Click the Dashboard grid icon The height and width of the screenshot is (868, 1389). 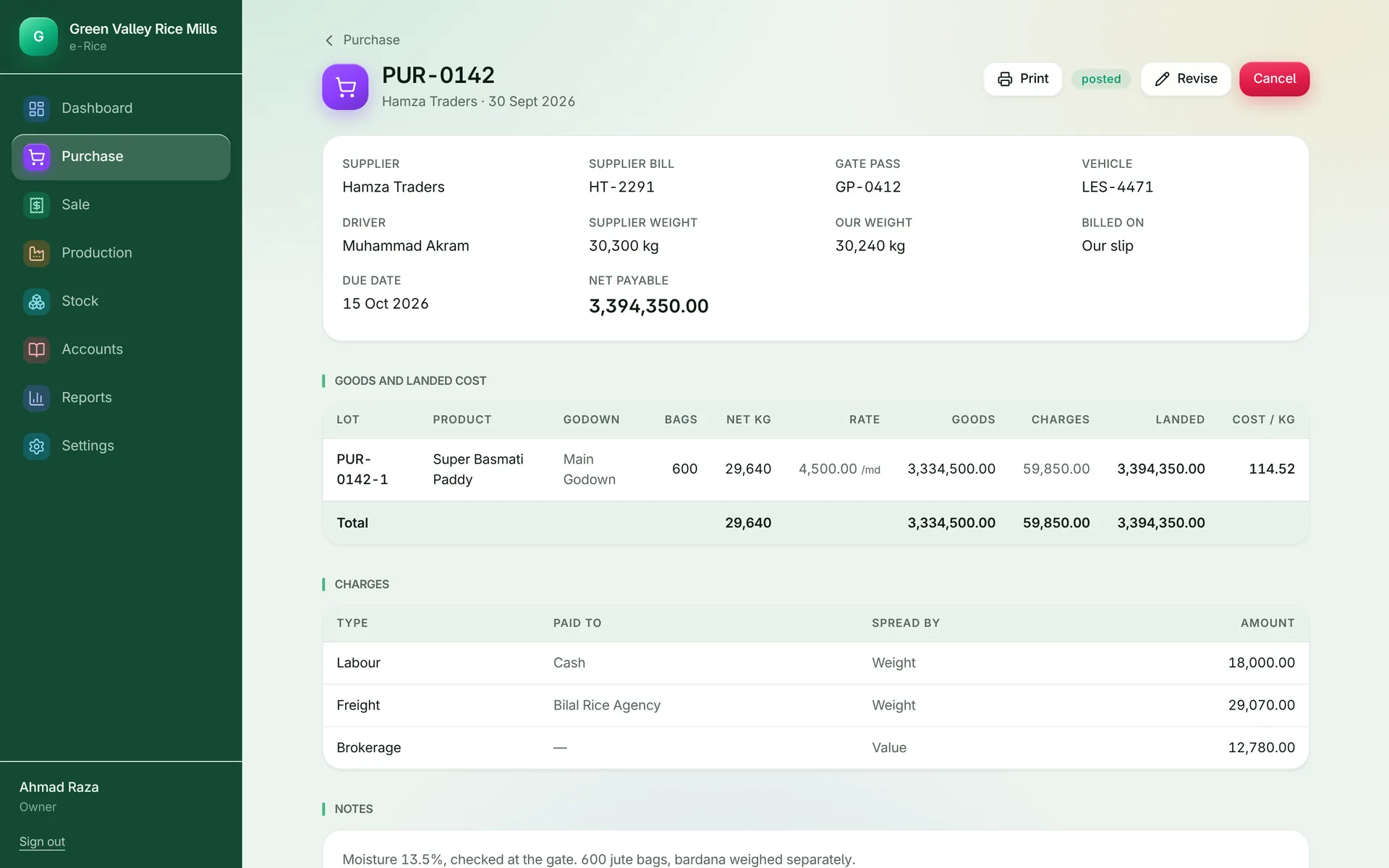(37, 109)
